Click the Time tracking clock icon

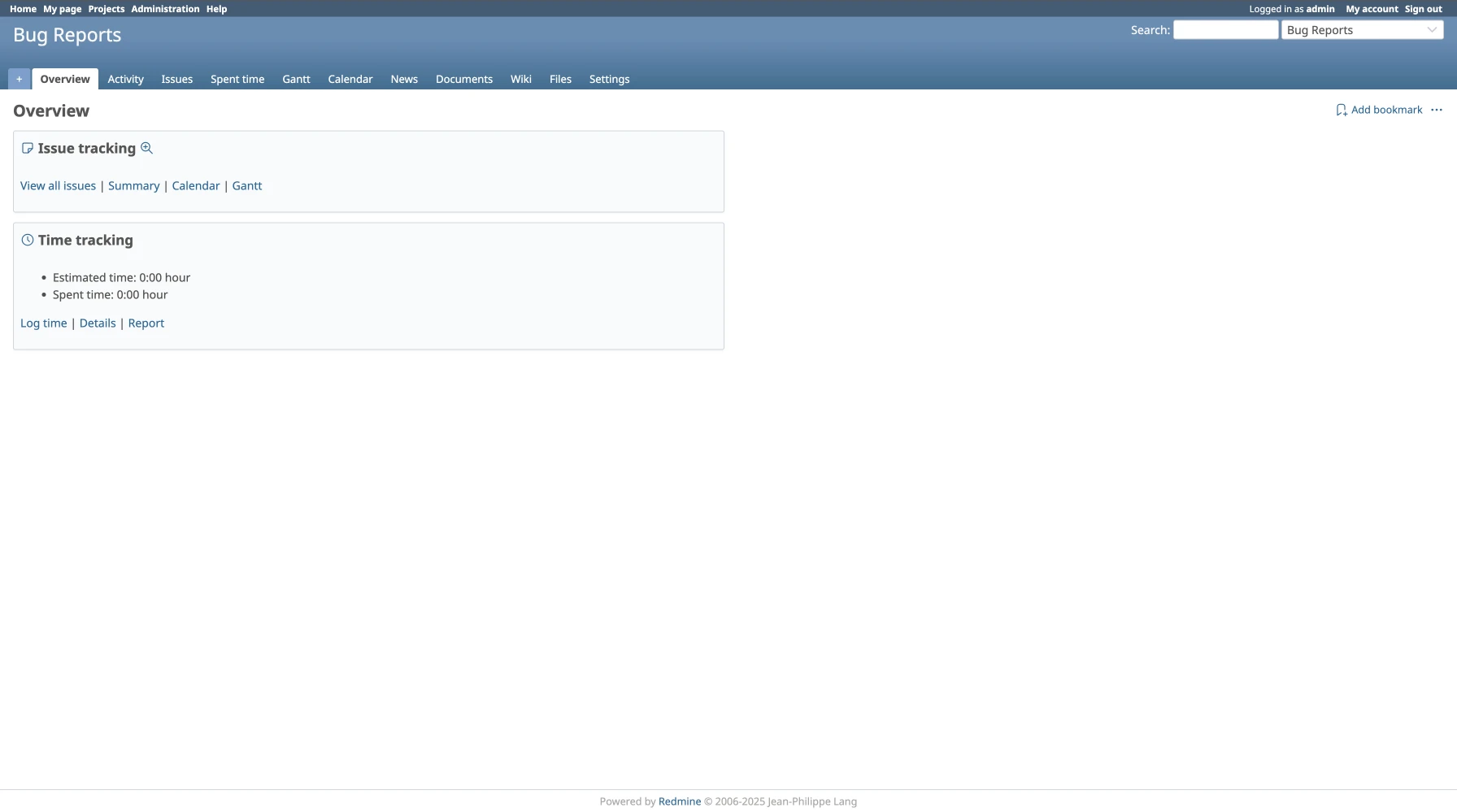(28, 240)
